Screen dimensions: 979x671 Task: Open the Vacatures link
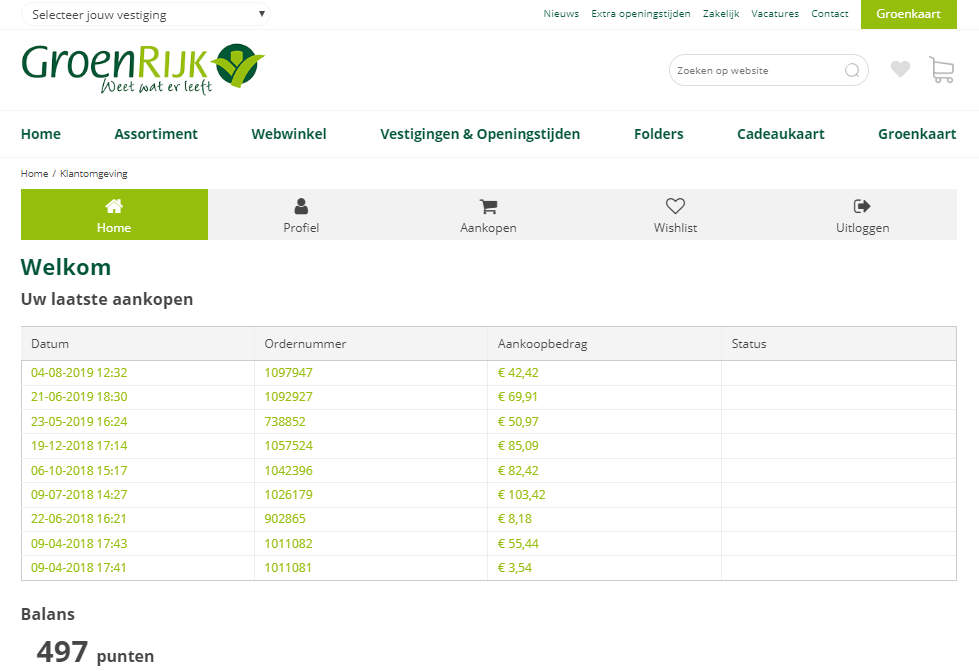tap(775, 14)
